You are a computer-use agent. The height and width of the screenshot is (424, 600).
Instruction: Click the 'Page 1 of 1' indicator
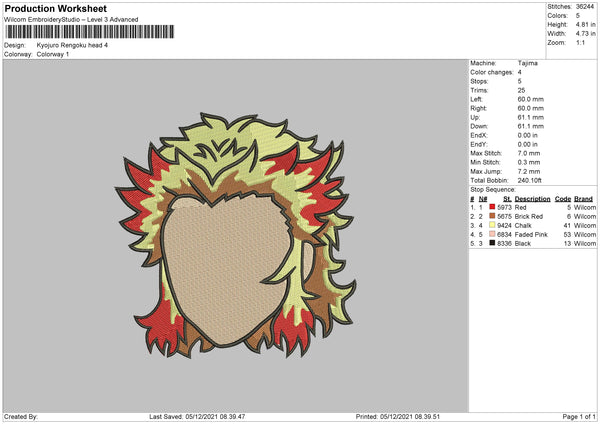click(579, 416)
